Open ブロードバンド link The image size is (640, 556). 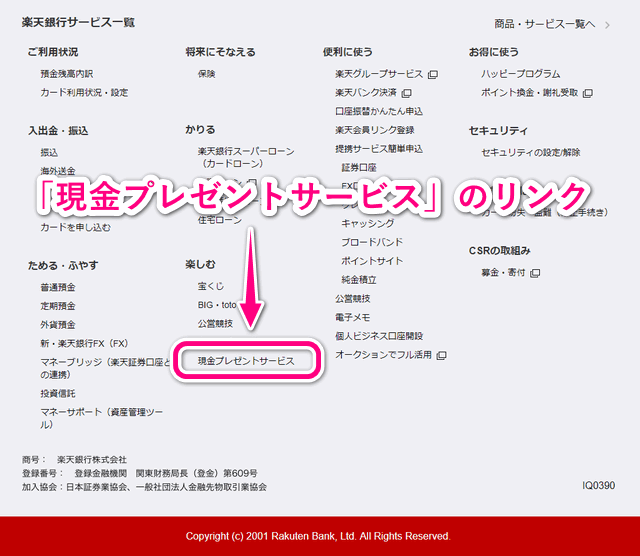(372, 242)
